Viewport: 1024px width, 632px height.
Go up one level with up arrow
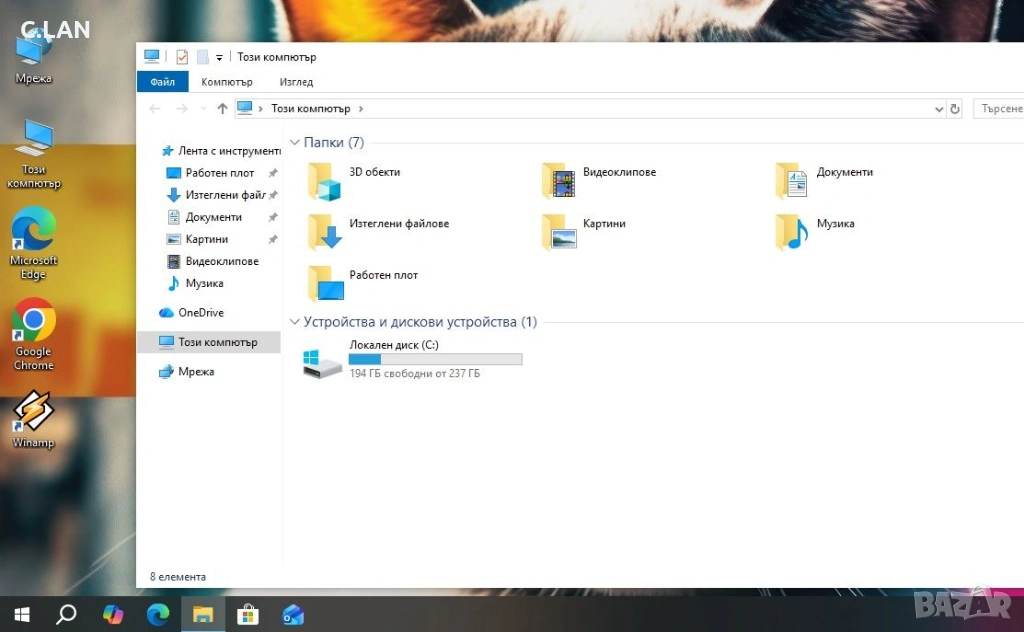222,109
